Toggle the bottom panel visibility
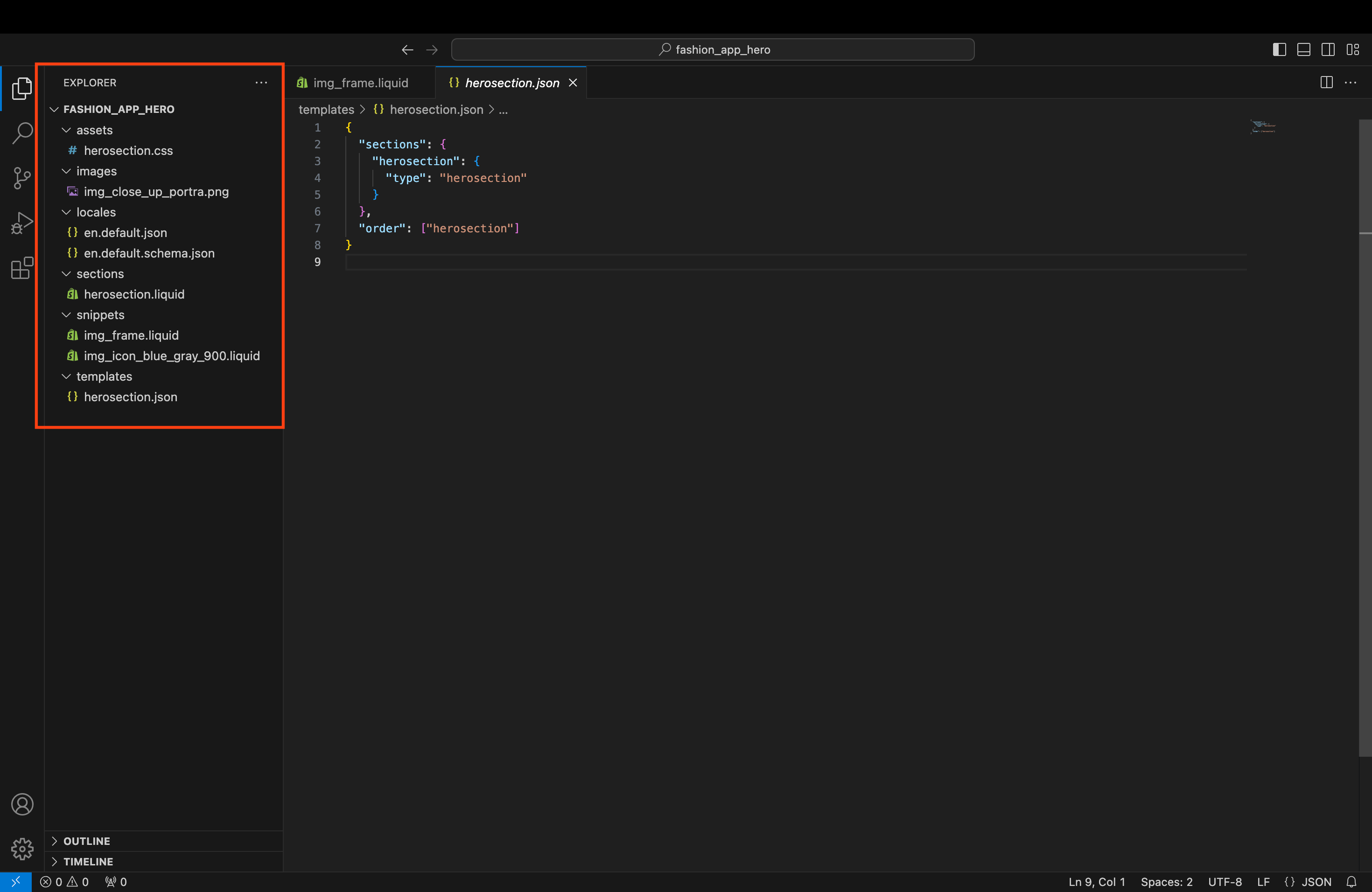This screenshot has width=1372, height=892. [1303, 49]
